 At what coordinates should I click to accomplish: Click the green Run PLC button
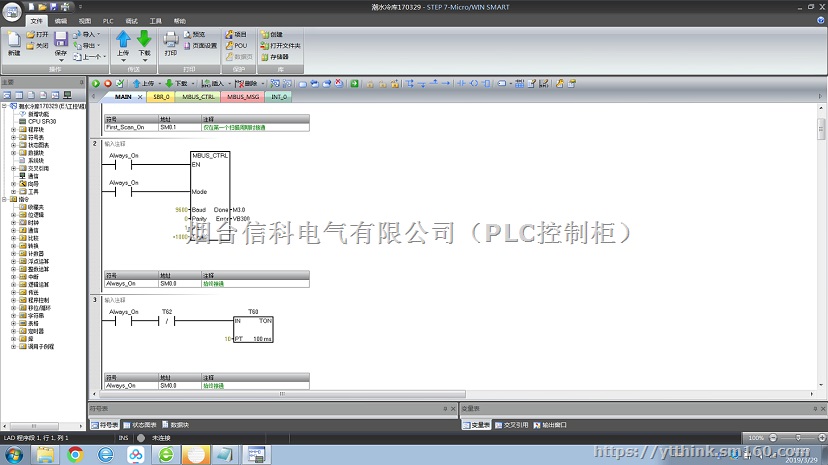tap(96, 83)
